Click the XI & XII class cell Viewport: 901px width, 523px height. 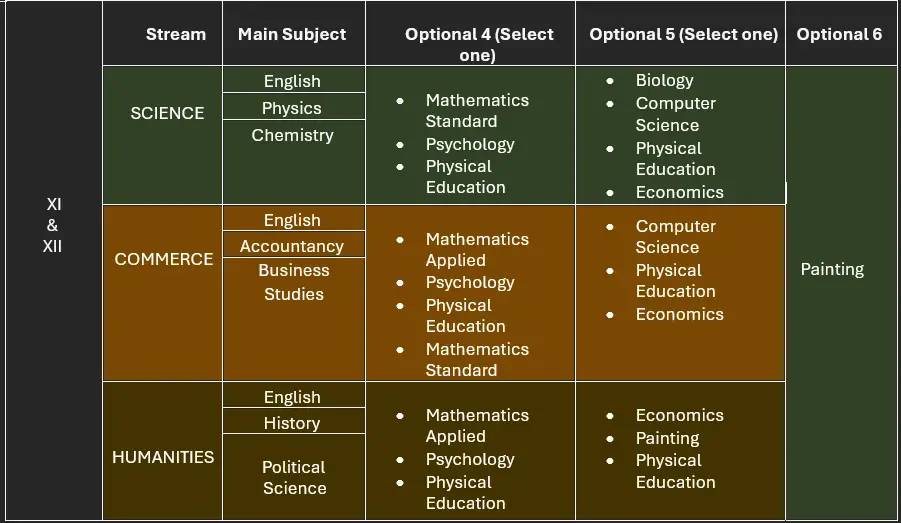[x=53, y=224]
